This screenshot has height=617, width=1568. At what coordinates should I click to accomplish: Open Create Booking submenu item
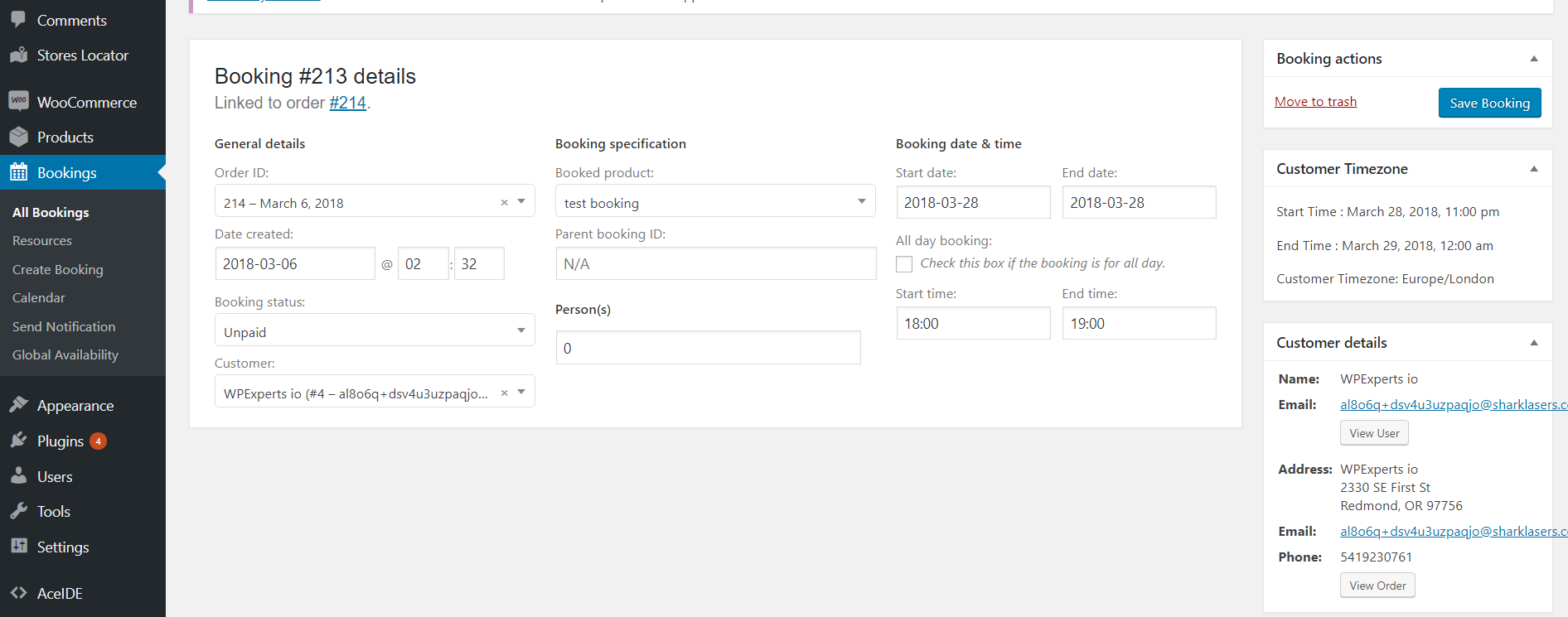click(x=58, y=269)
